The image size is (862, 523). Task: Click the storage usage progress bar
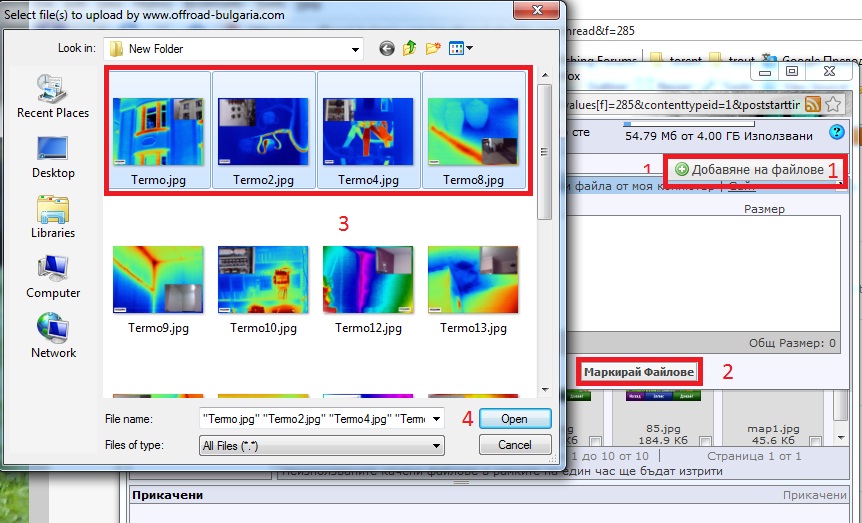point(689,124)
